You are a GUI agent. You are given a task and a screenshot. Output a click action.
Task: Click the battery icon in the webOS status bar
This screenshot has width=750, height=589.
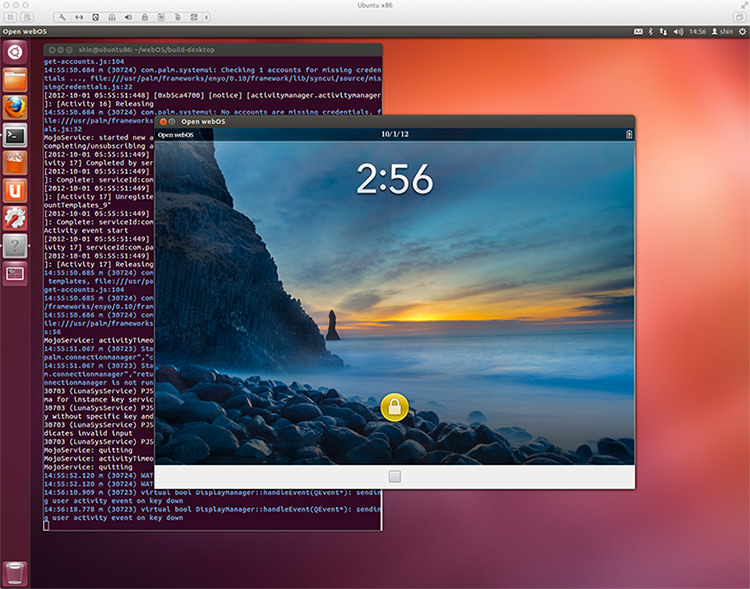point(629,134)
